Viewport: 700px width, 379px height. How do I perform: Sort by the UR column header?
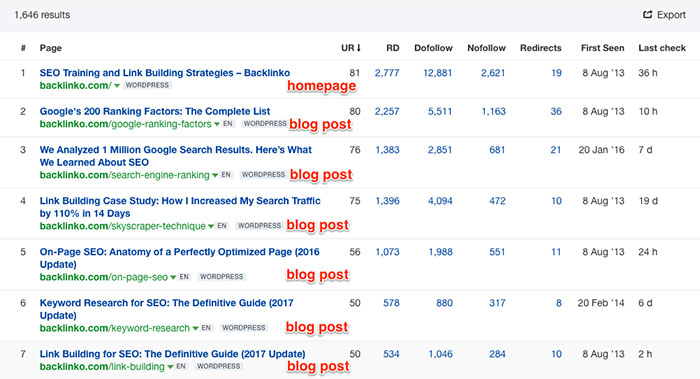coord(350,48)
